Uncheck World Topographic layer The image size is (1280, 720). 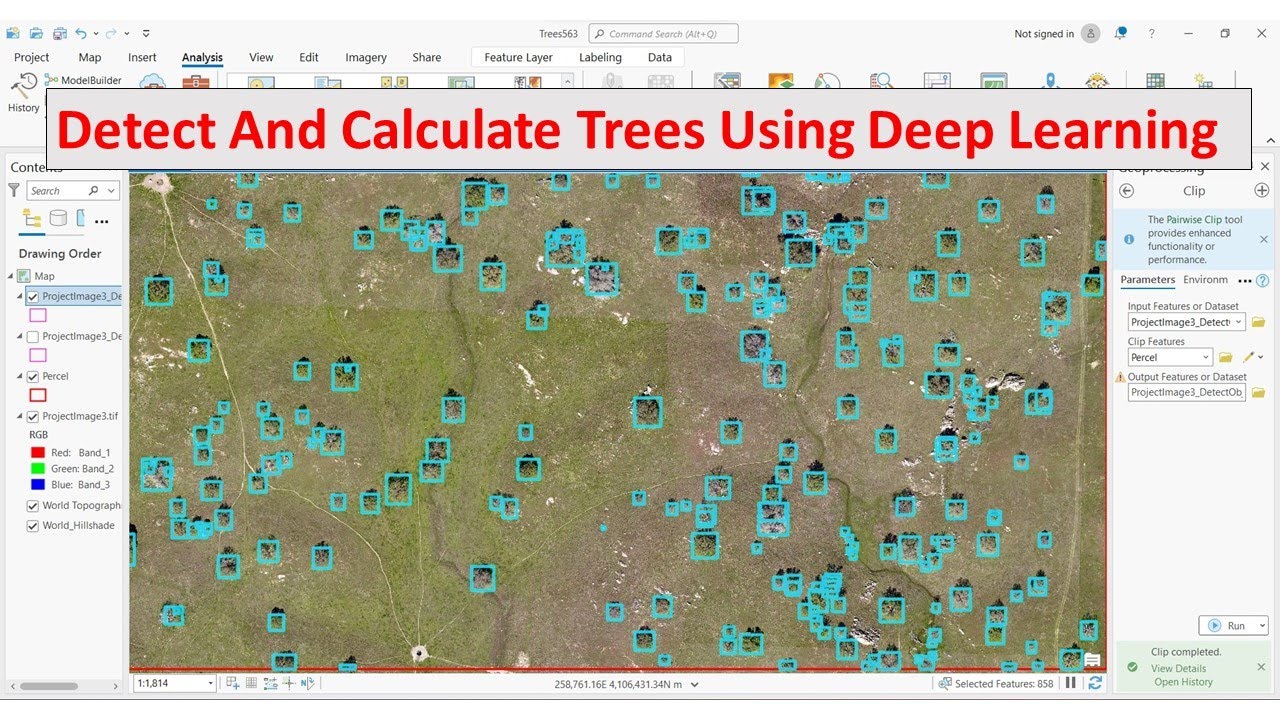pos(33,506)
